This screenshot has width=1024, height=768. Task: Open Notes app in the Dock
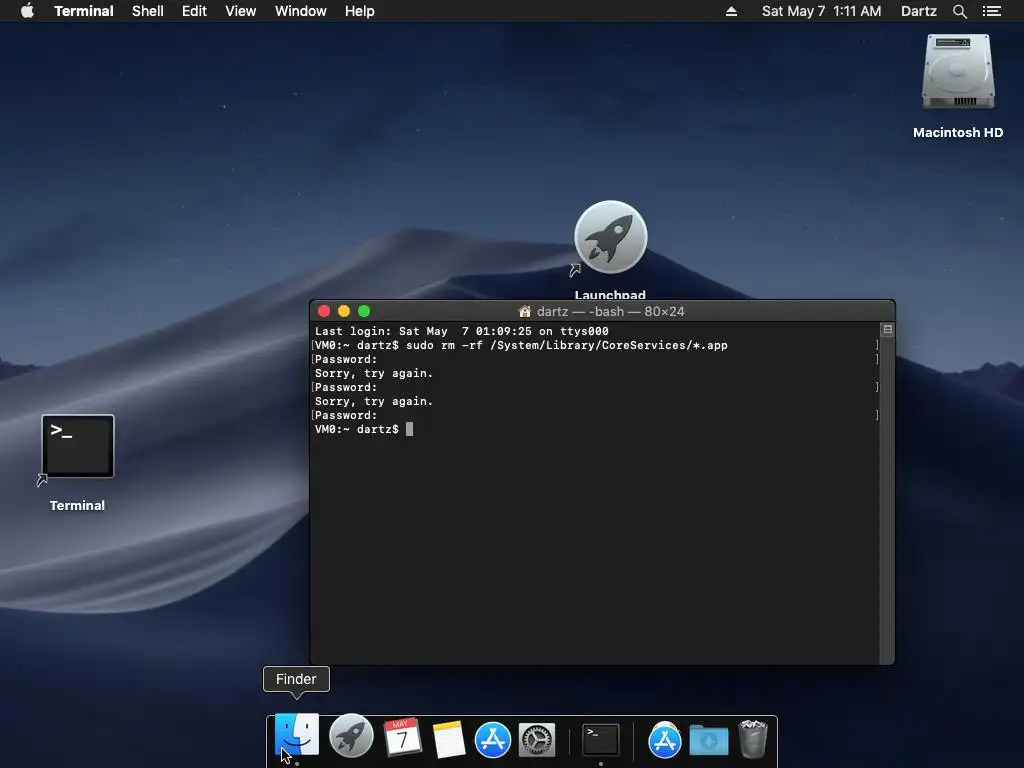click(448, 739)
